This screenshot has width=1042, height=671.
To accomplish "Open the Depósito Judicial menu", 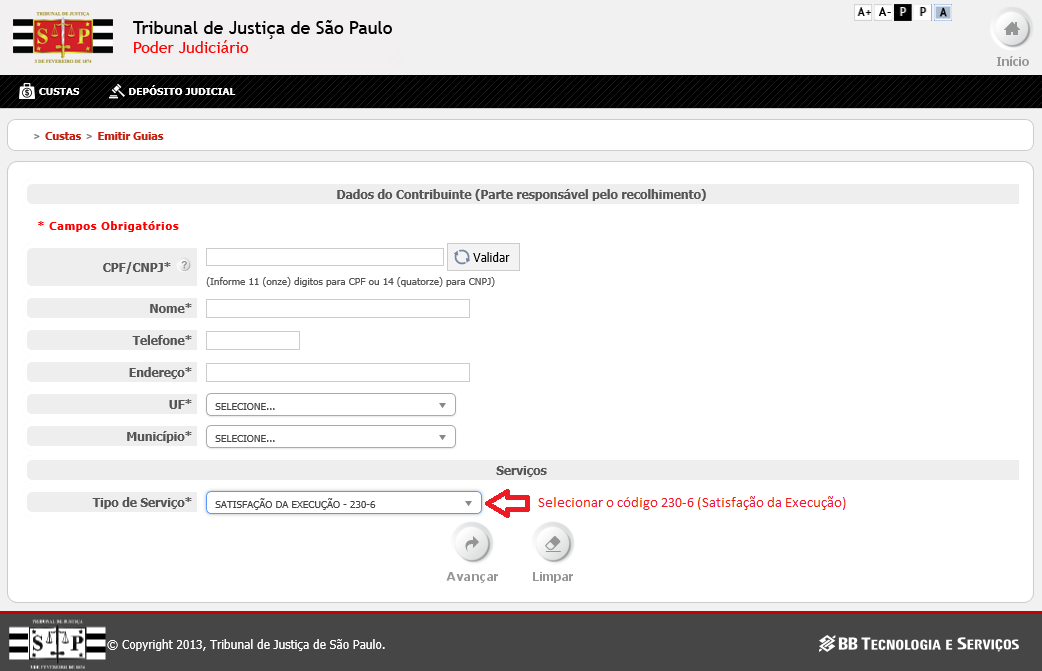I will (172, 91).
